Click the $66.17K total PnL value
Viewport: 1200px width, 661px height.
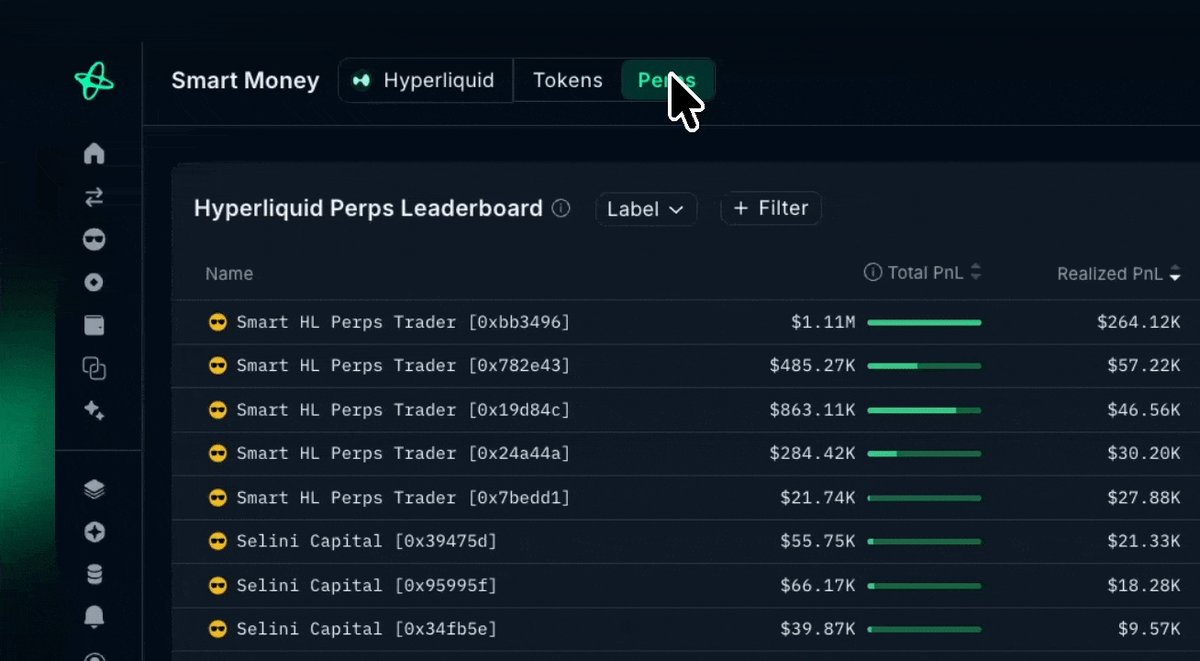point(818,585)
